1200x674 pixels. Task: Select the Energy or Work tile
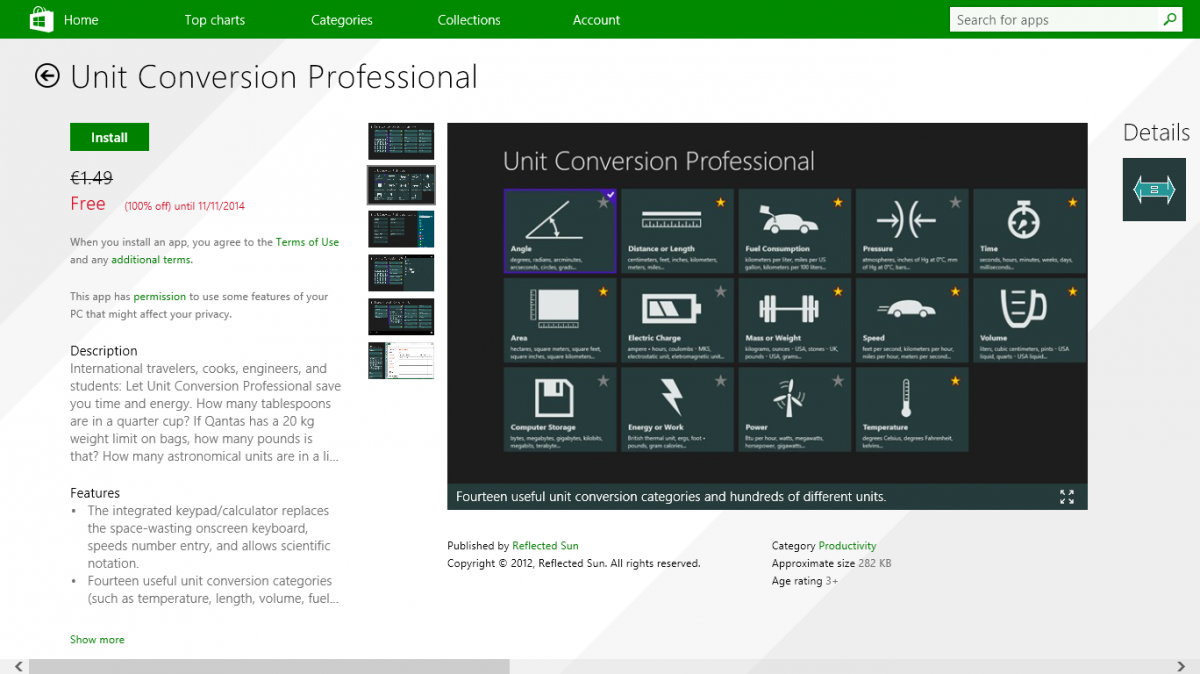pos(677,410)
